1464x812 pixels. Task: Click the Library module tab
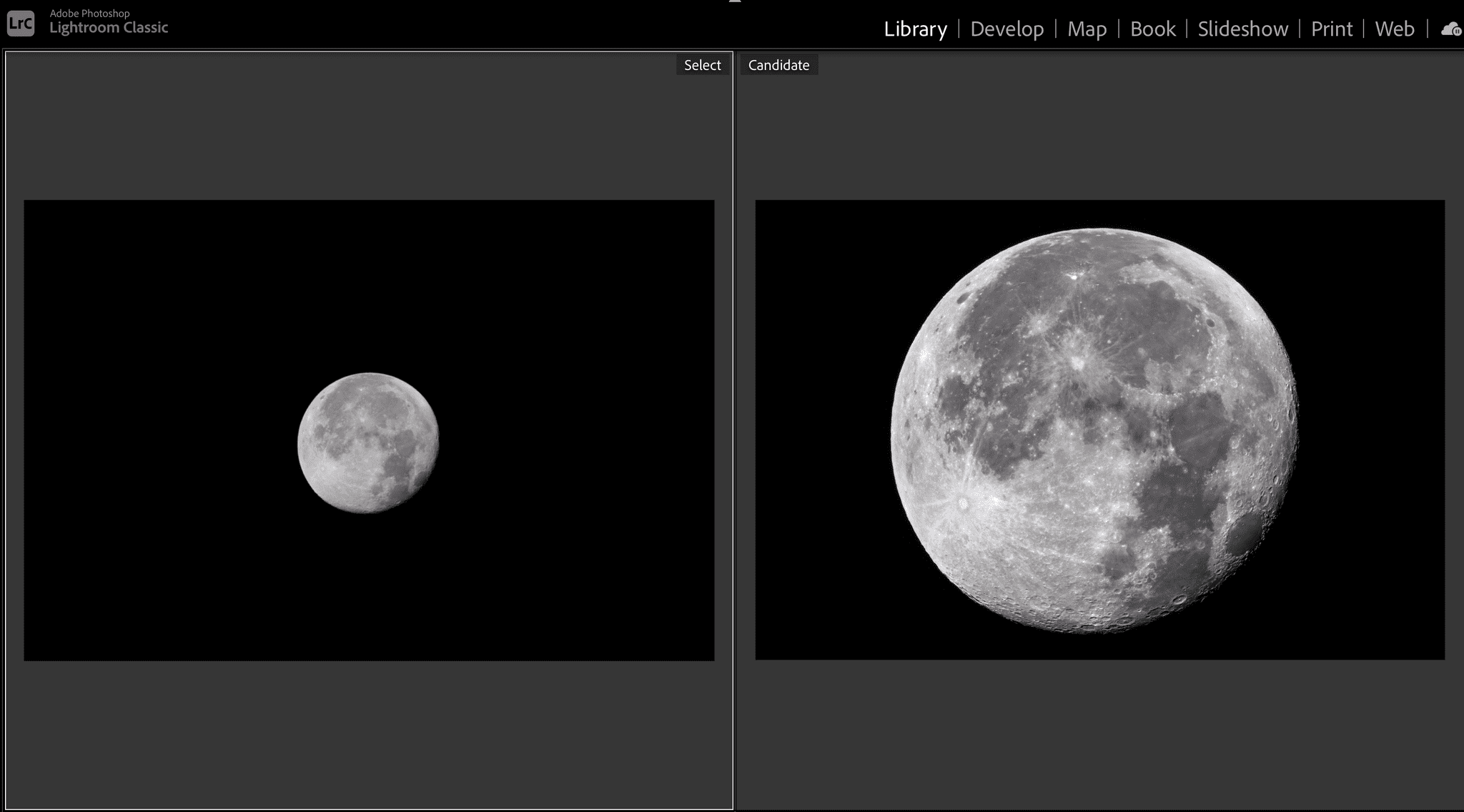[915, 28]
